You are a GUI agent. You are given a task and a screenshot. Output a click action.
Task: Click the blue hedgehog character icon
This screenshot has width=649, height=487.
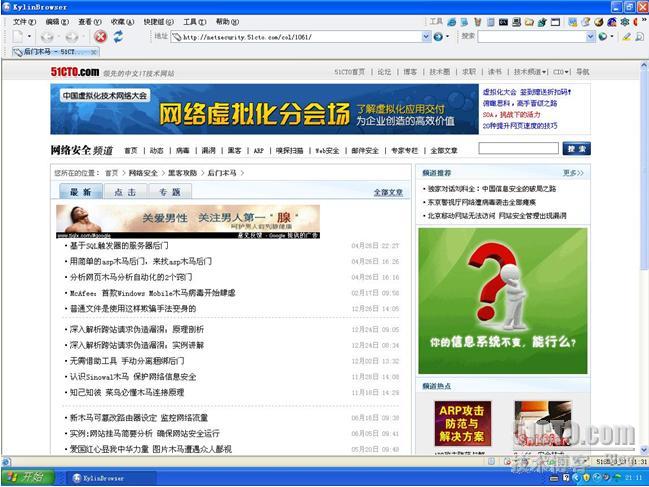[x=612, y=22]
